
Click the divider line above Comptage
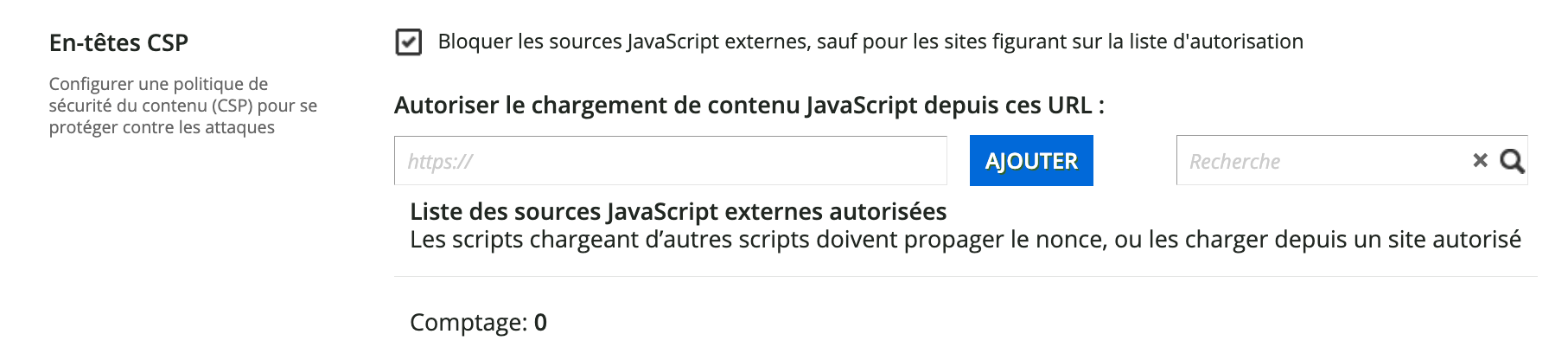pyautogui.click(x=965, y=277)
